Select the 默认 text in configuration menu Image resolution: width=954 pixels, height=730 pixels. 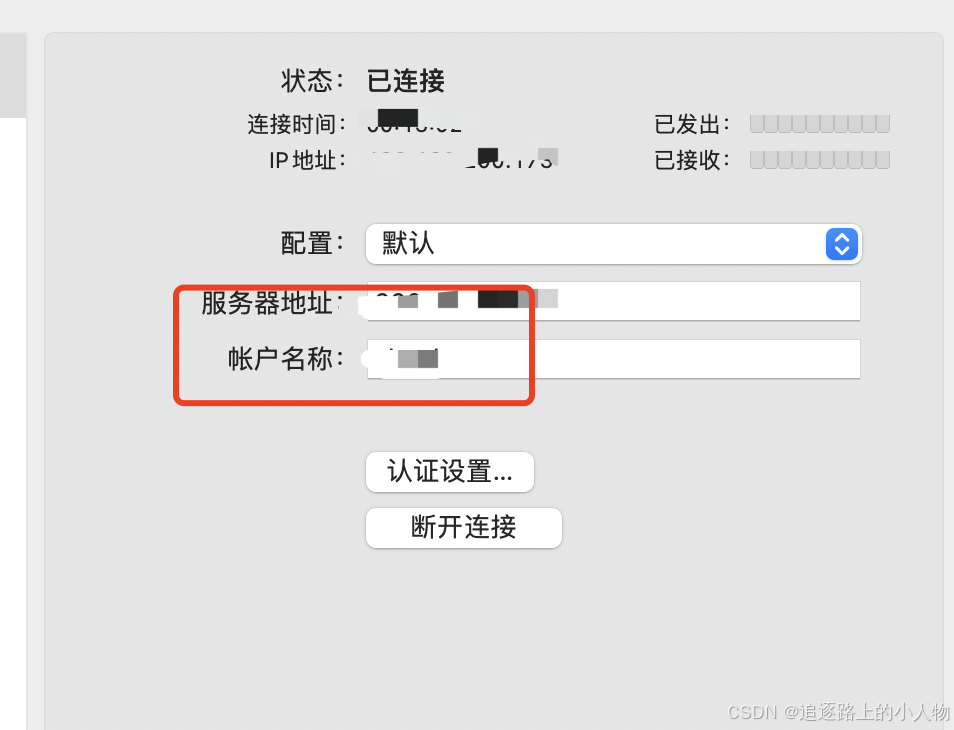coord(408,243)
